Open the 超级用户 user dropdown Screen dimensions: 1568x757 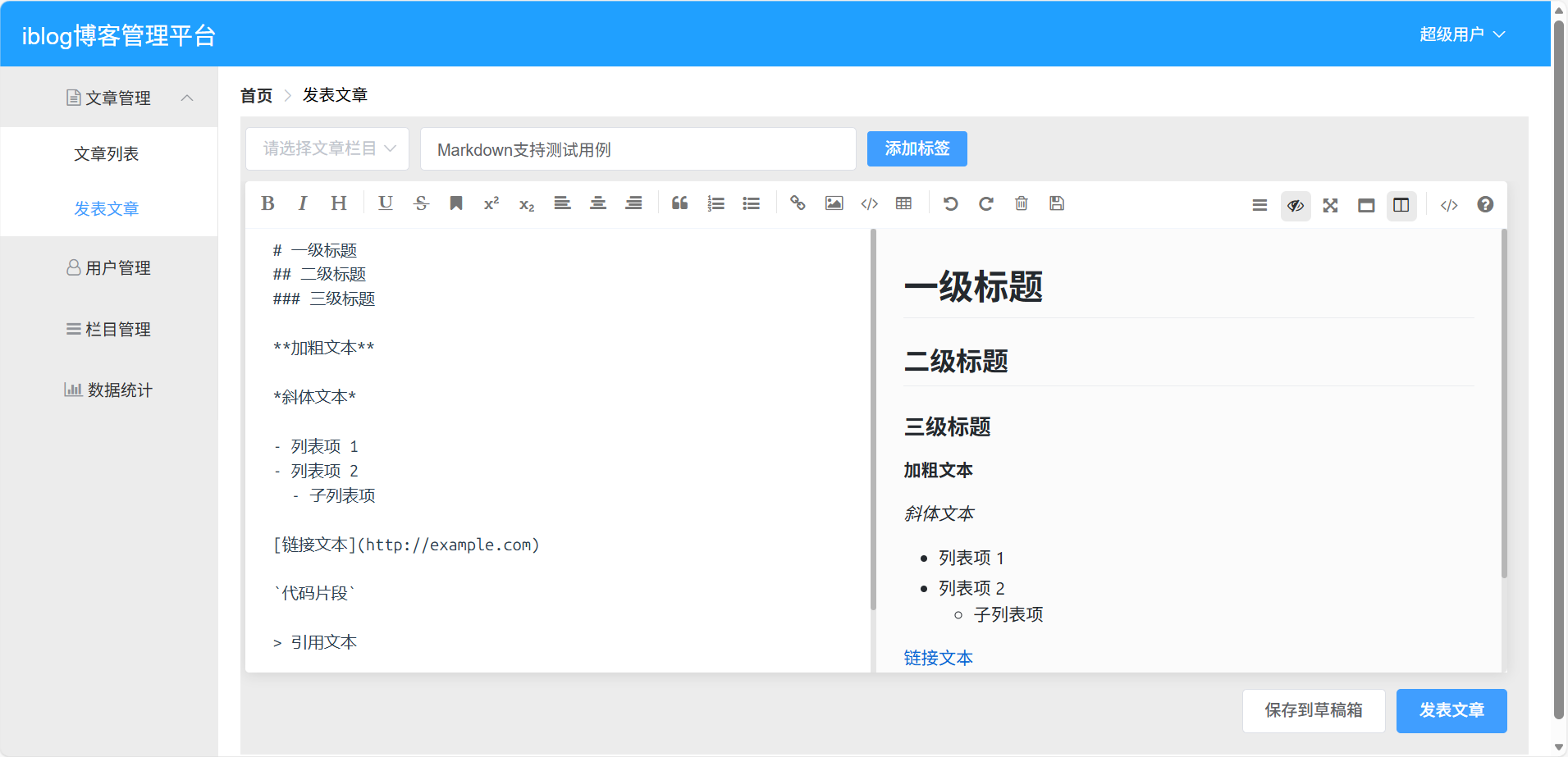(1462, 34)
